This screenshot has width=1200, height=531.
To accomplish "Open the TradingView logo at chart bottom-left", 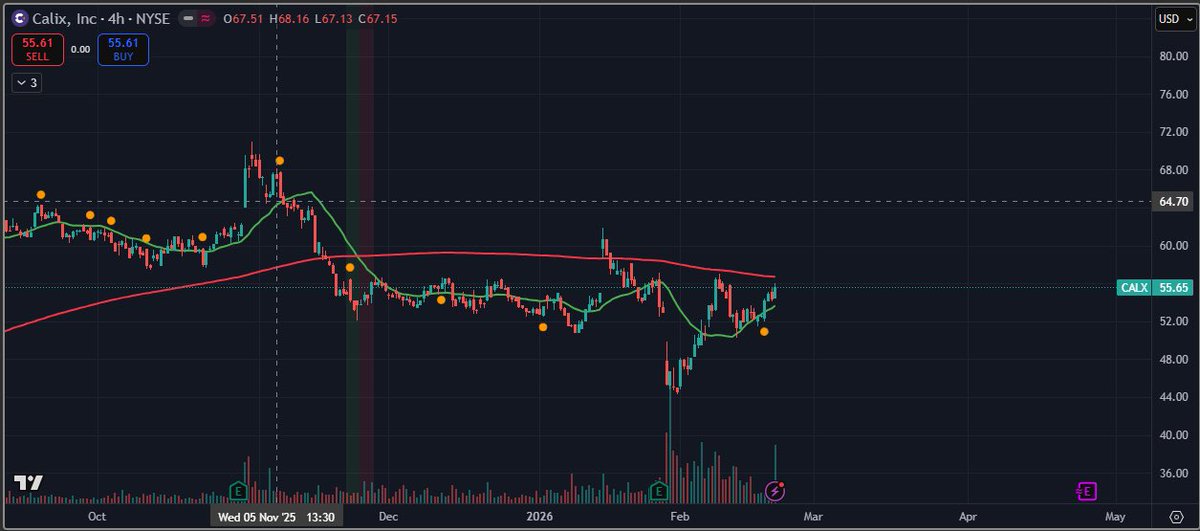I will pyautogui.click(x=28, y=482).
